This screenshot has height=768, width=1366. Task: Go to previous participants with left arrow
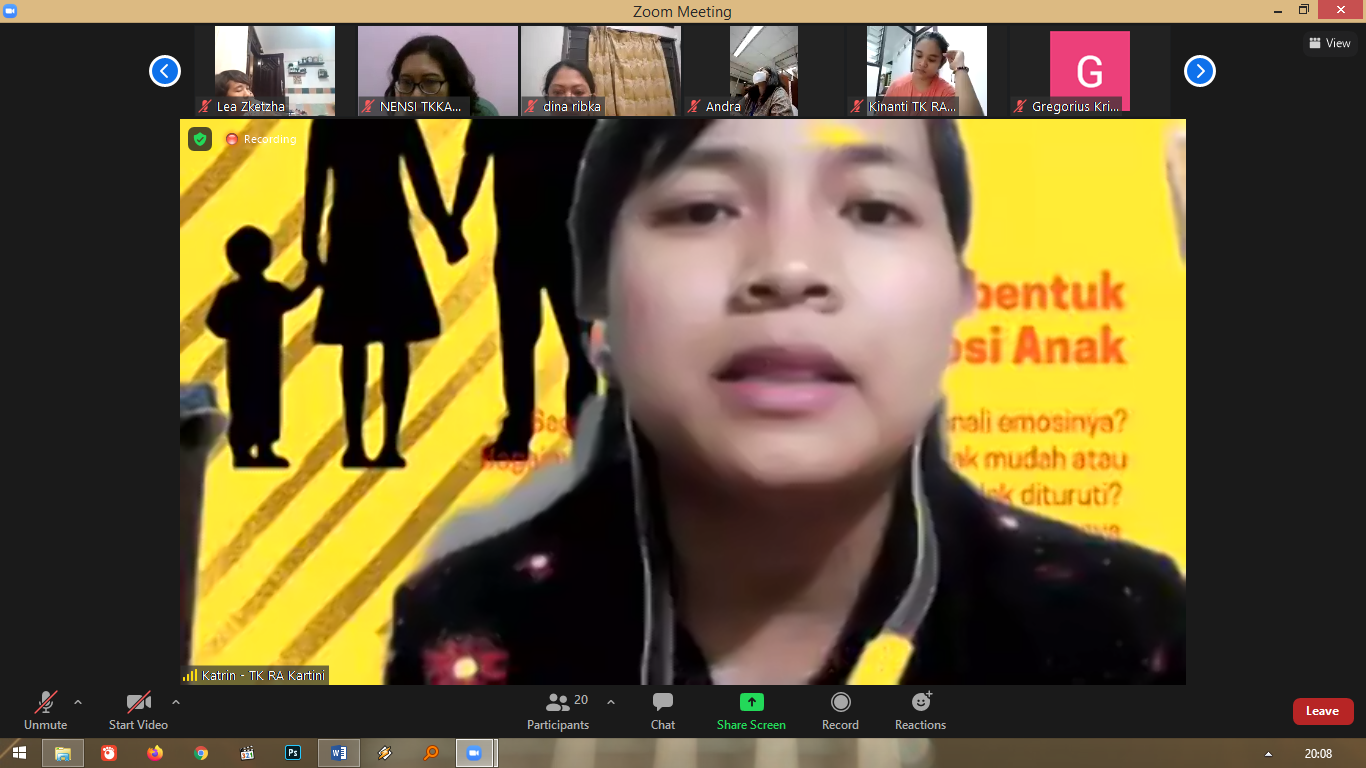point(165,71)
